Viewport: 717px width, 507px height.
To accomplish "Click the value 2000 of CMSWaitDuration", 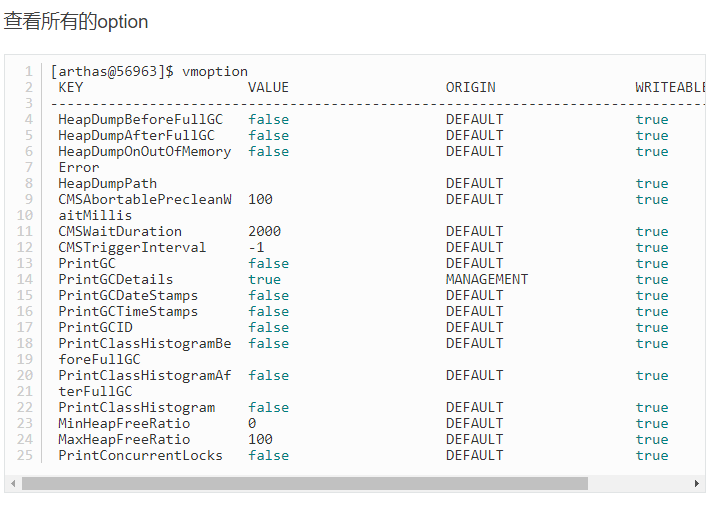I will click(x=264, y=231).
